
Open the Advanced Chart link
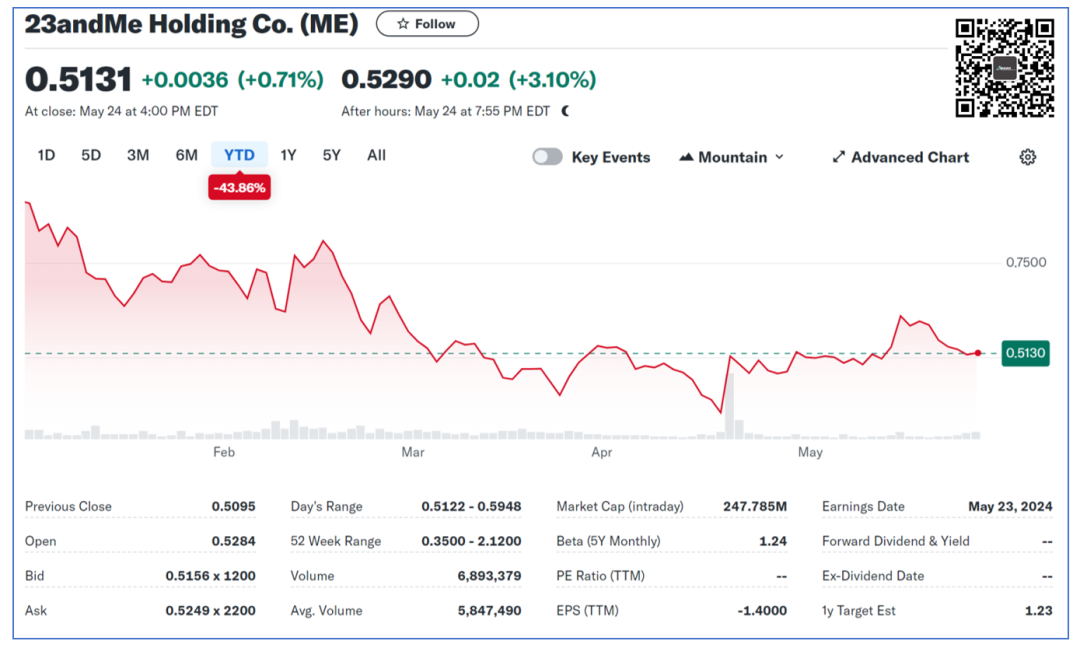909,157
